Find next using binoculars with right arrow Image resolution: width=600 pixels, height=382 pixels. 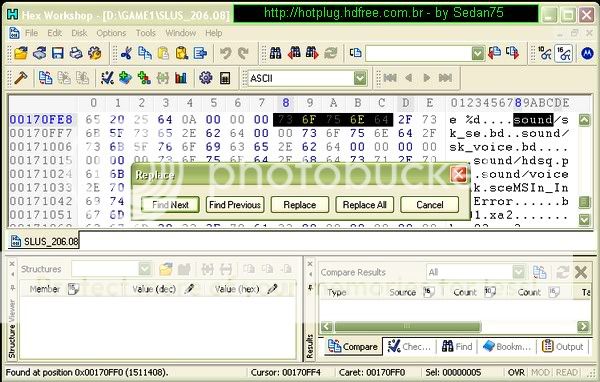pos(312,53)
